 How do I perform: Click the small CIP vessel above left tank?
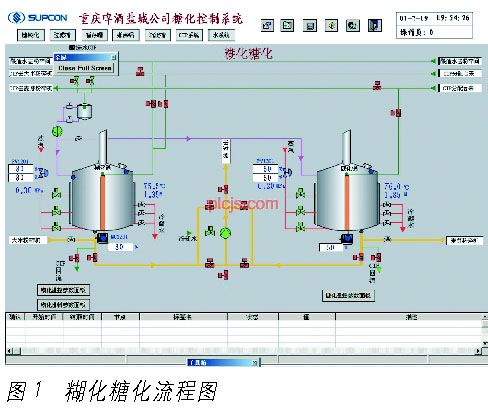[x=84, y=111]
